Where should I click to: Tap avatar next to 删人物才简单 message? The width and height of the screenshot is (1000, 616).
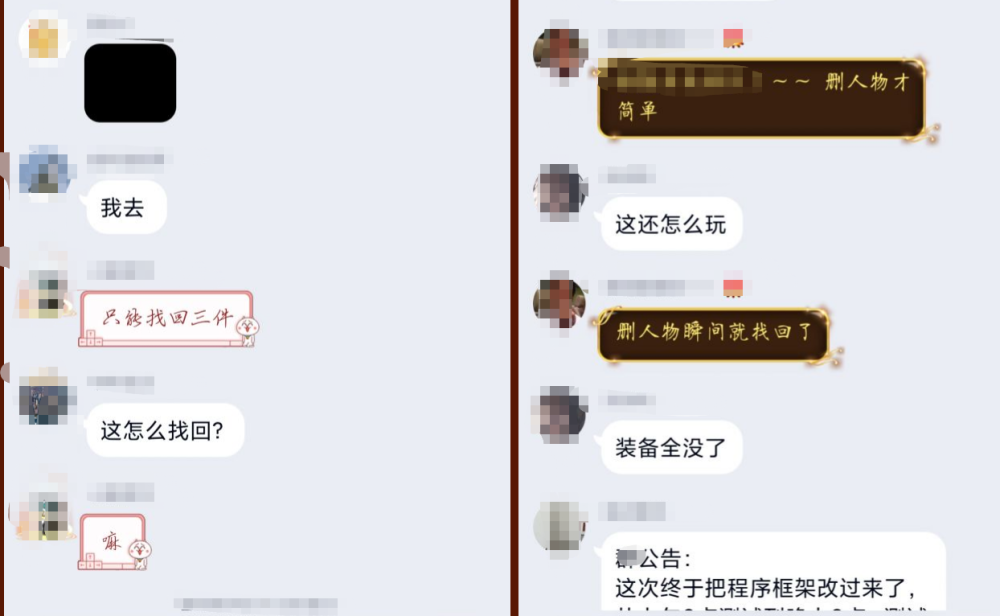click(x=560, y=53)
